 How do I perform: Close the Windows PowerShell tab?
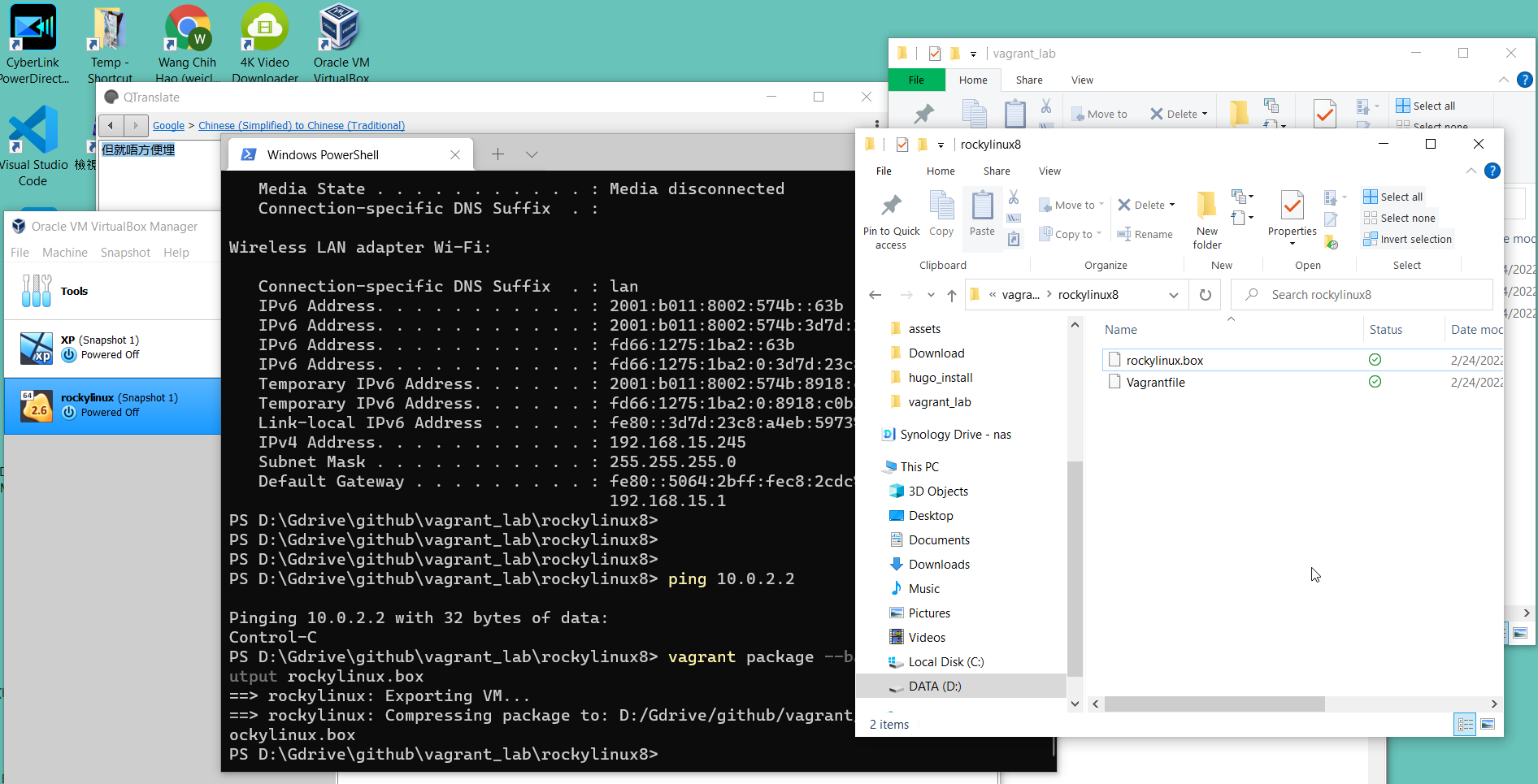click(x=455, y=154)
